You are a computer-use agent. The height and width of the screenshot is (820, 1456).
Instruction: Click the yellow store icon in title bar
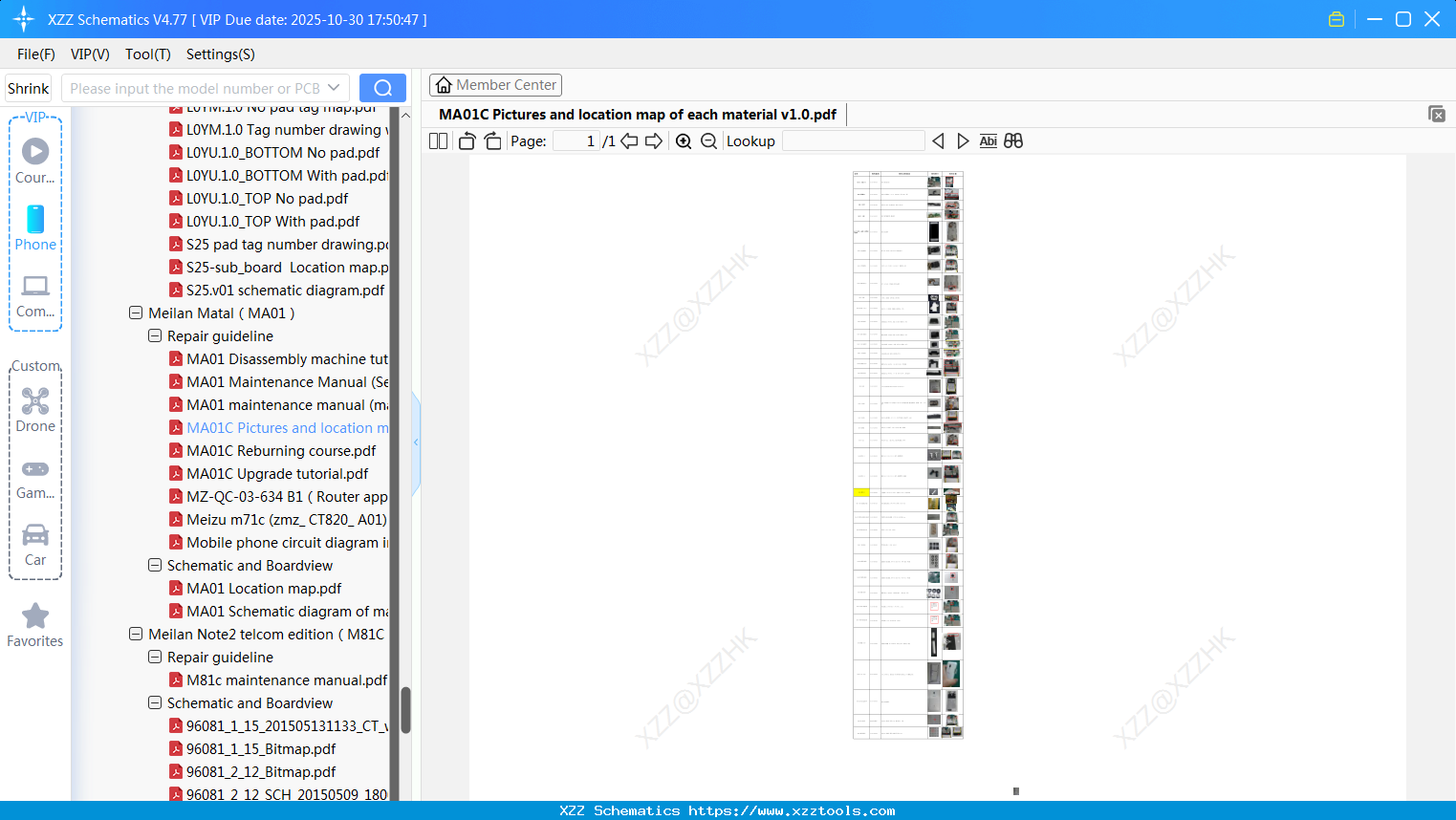pos(1336,19)
